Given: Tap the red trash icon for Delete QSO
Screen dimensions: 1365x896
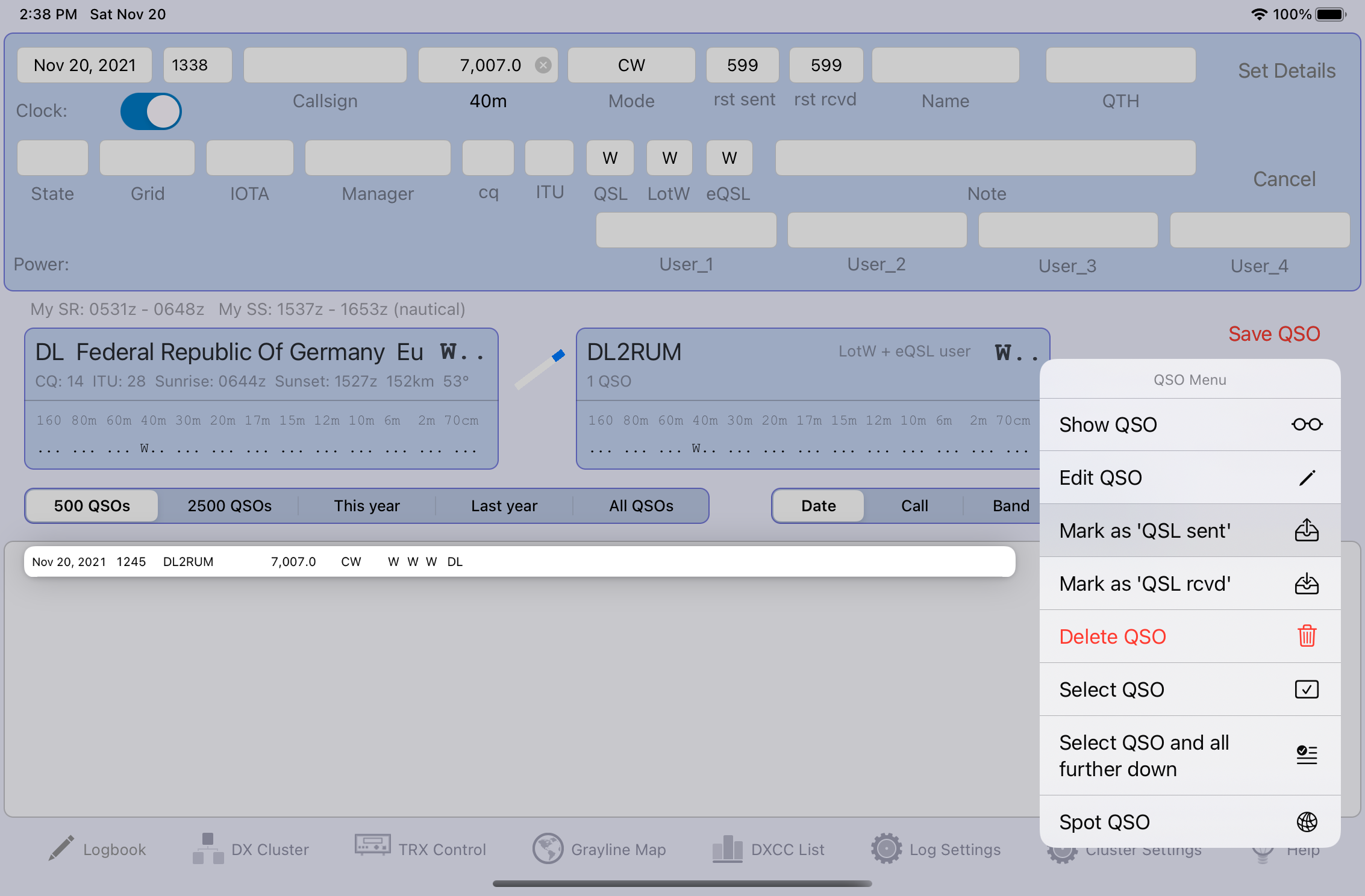Looking at the screenshot, I should [x=1307, y=636].
